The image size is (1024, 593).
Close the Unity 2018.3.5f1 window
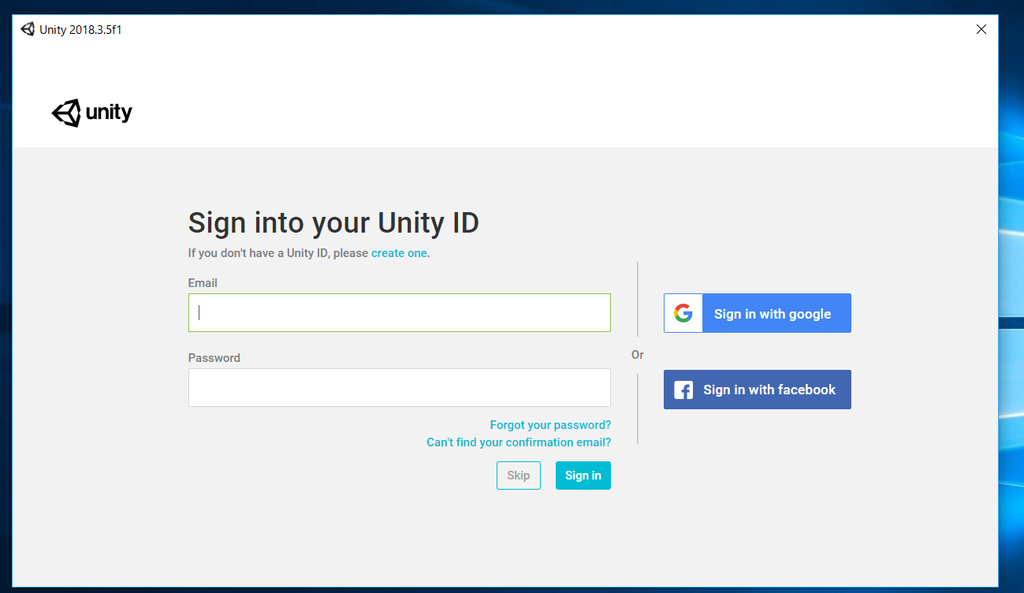click(981, 29)
